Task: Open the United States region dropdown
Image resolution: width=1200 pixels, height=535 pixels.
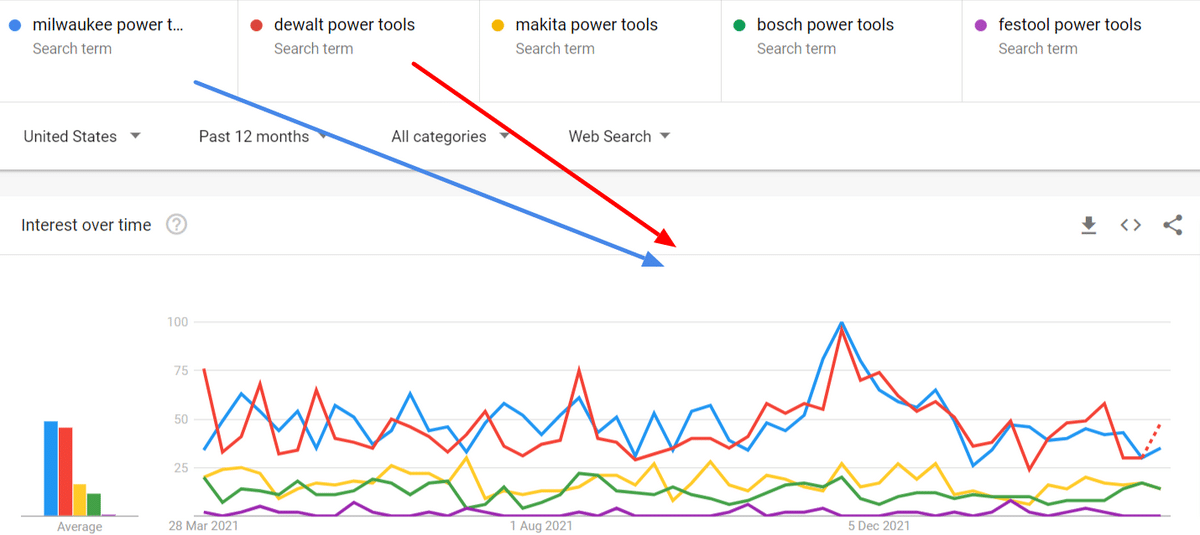Action: (82, 136)
